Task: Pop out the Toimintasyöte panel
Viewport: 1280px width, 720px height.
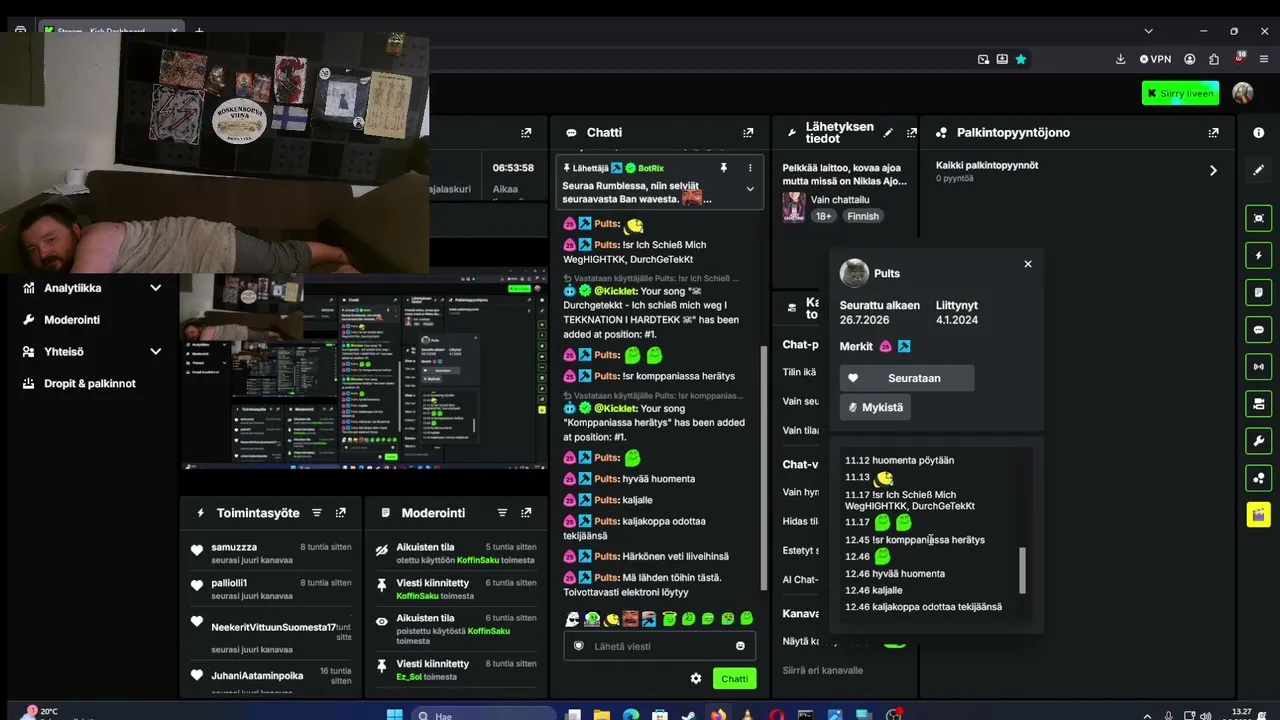Action: [x=341, y=513]
